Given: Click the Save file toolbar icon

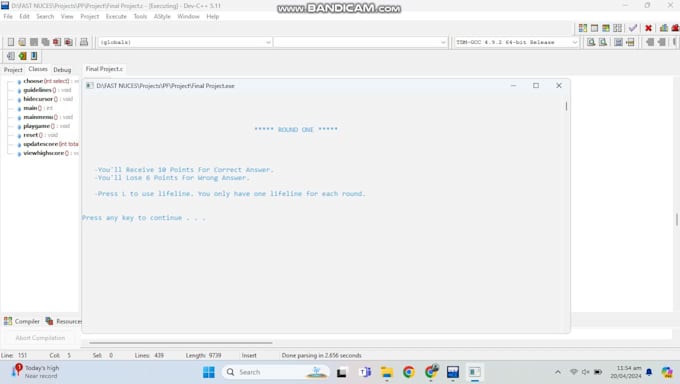Looking at the screenshot, I should point(34,42).
